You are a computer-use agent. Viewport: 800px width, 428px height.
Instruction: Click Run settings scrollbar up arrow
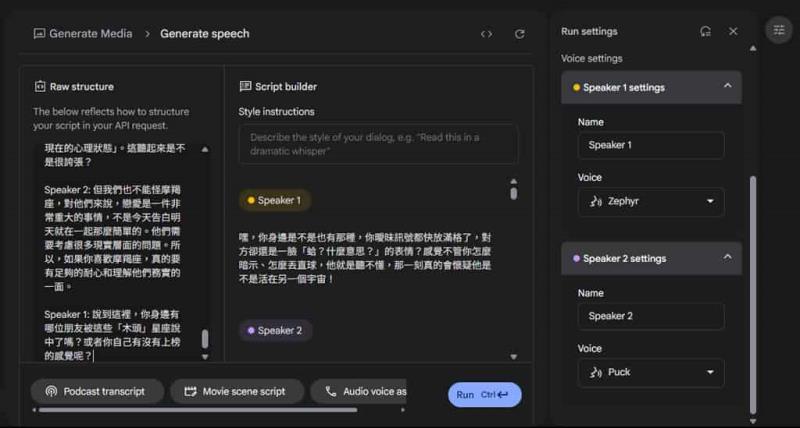(x=753, y=48)
